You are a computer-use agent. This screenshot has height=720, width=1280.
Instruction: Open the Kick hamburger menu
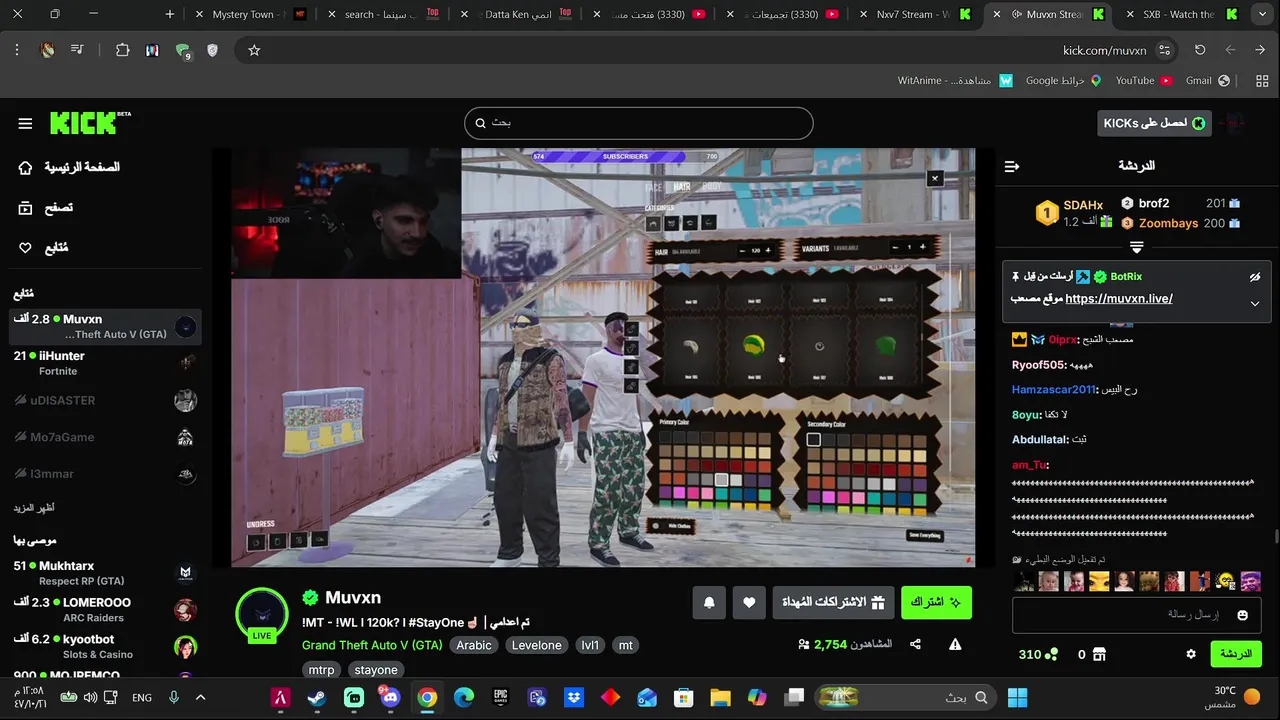[x=25, y=123]
